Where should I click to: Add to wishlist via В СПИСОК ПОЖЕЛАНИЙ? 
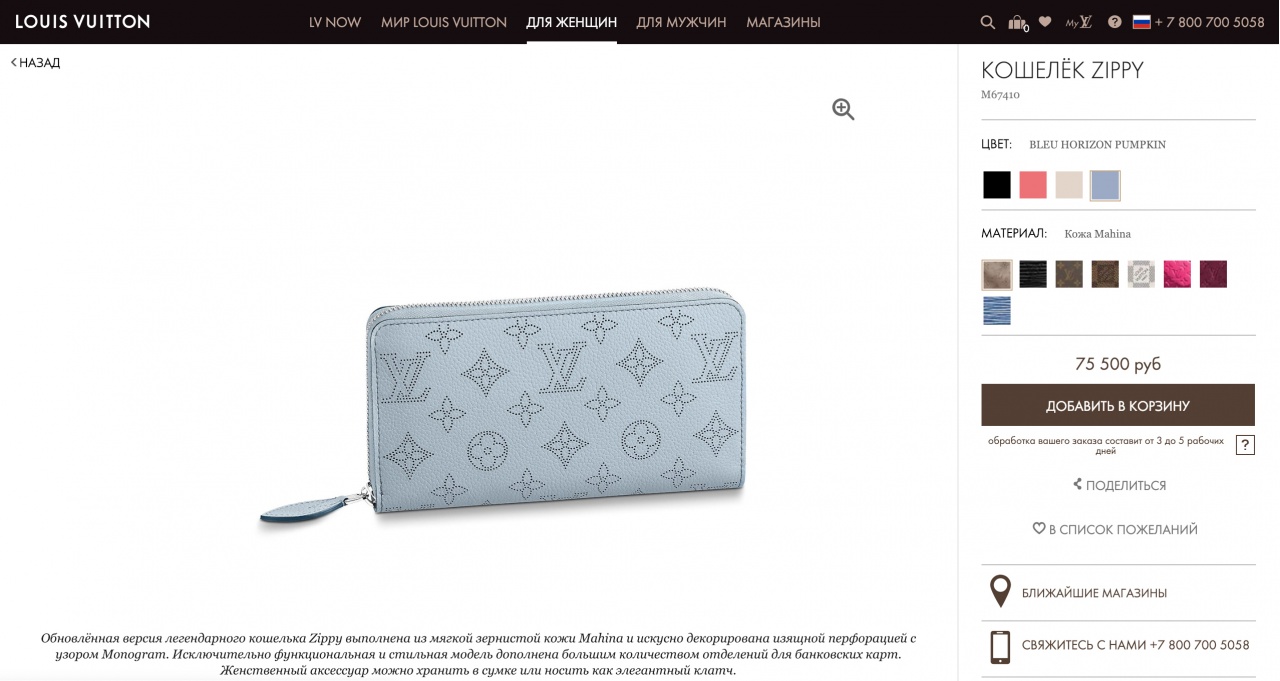click(1115, 529)
